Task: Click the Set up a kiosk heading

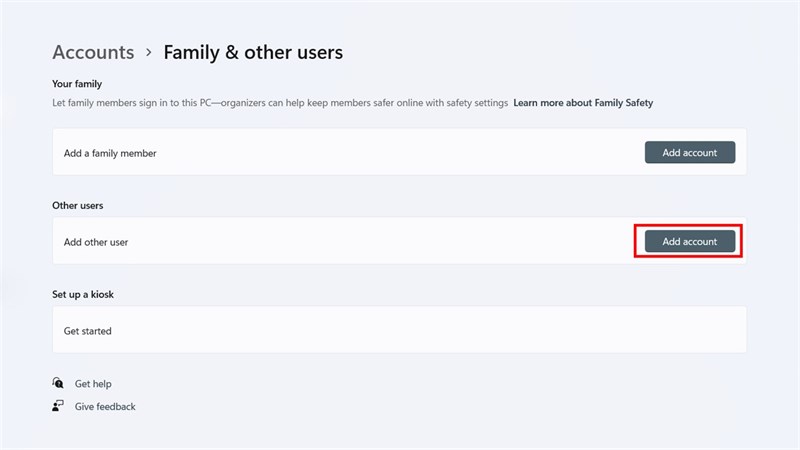Action: coord(90,295)
